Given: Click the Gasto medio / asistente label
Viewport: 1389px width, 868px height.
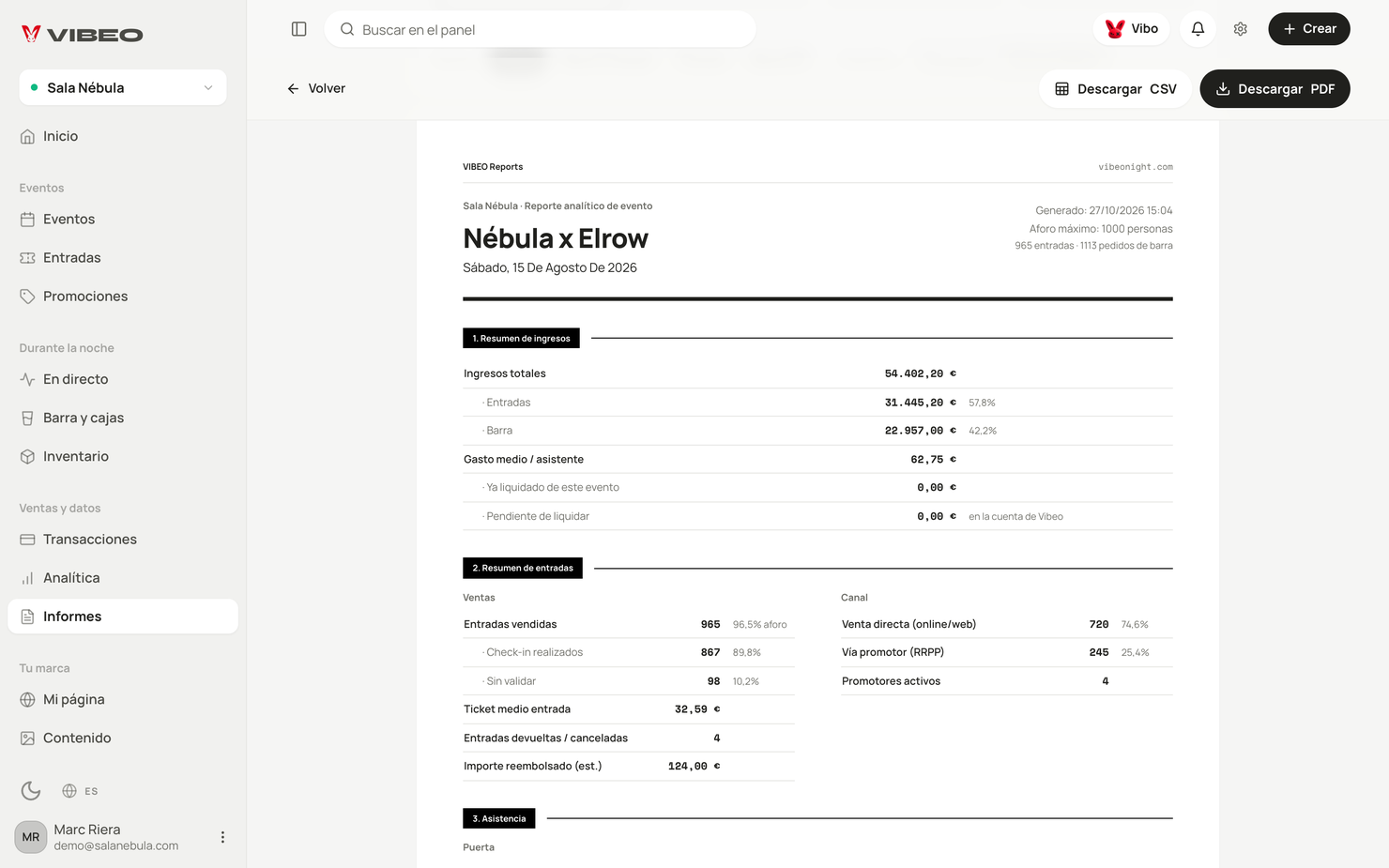Looking at the screenshot, I should (x=524, y=459).
